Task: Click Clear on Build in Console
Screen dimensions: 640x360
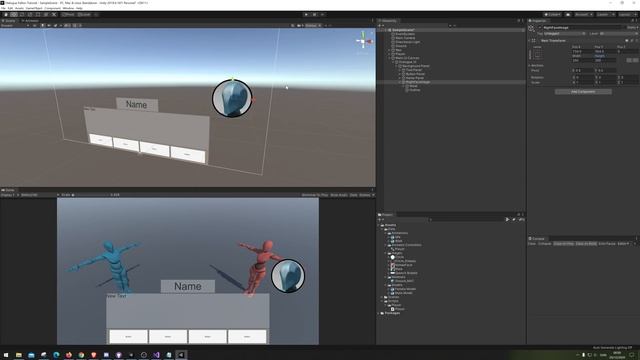Action: 586,244
